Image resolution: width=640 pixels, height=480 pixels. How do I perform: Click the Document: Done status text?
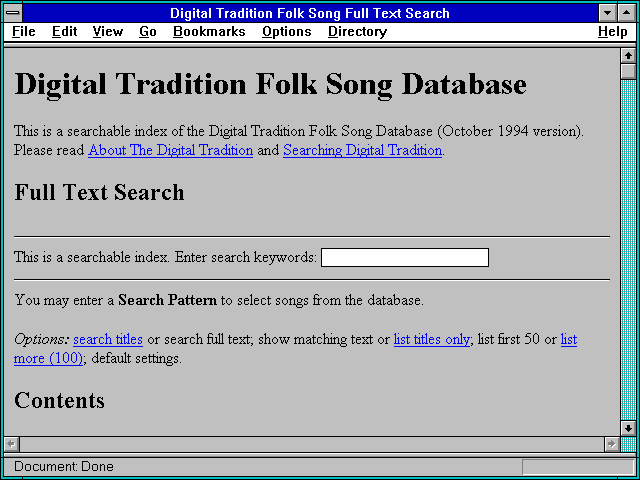(64, 467)
